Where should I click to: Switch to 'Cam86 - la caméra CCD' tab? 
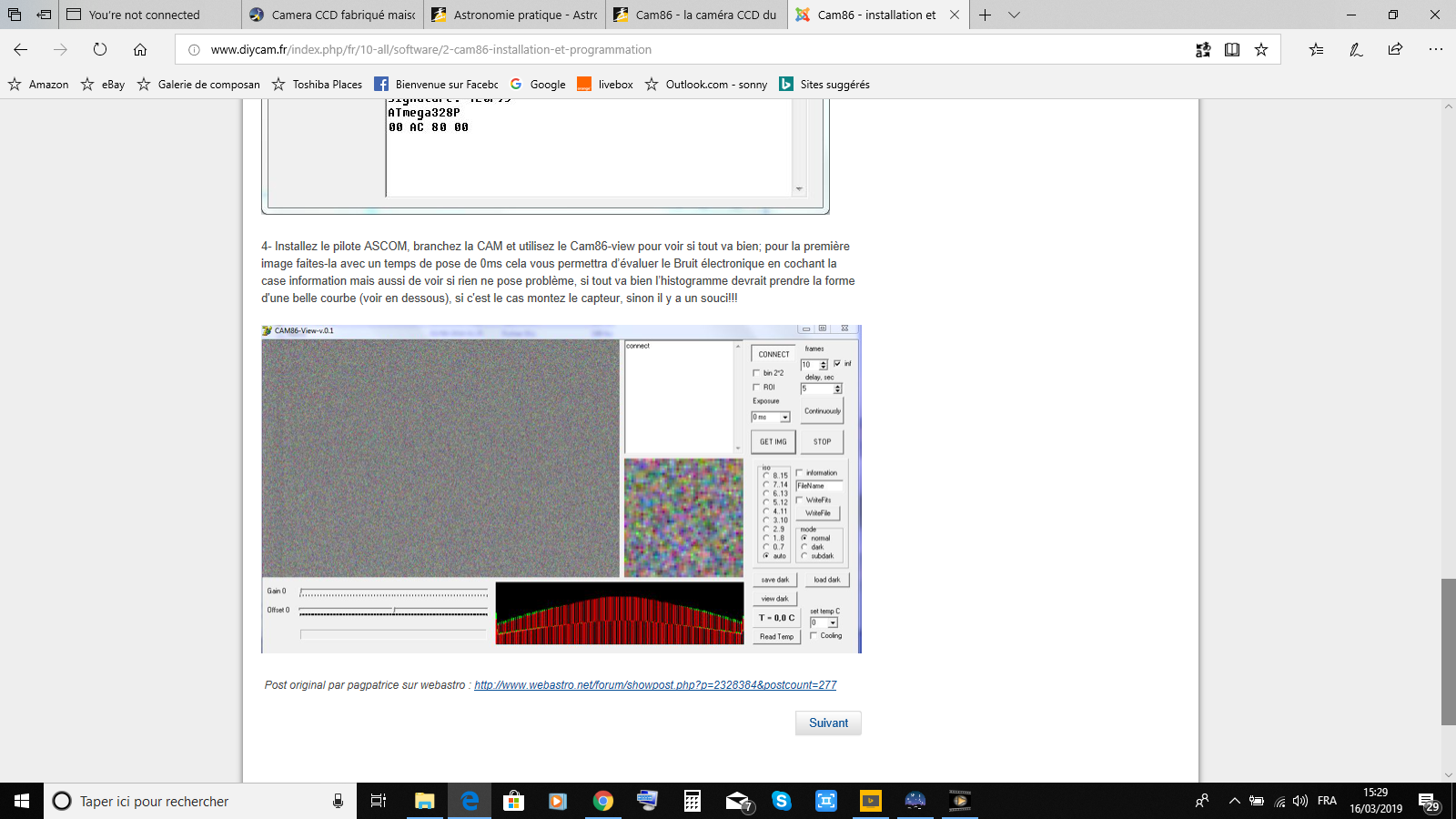tap(697, 15)
